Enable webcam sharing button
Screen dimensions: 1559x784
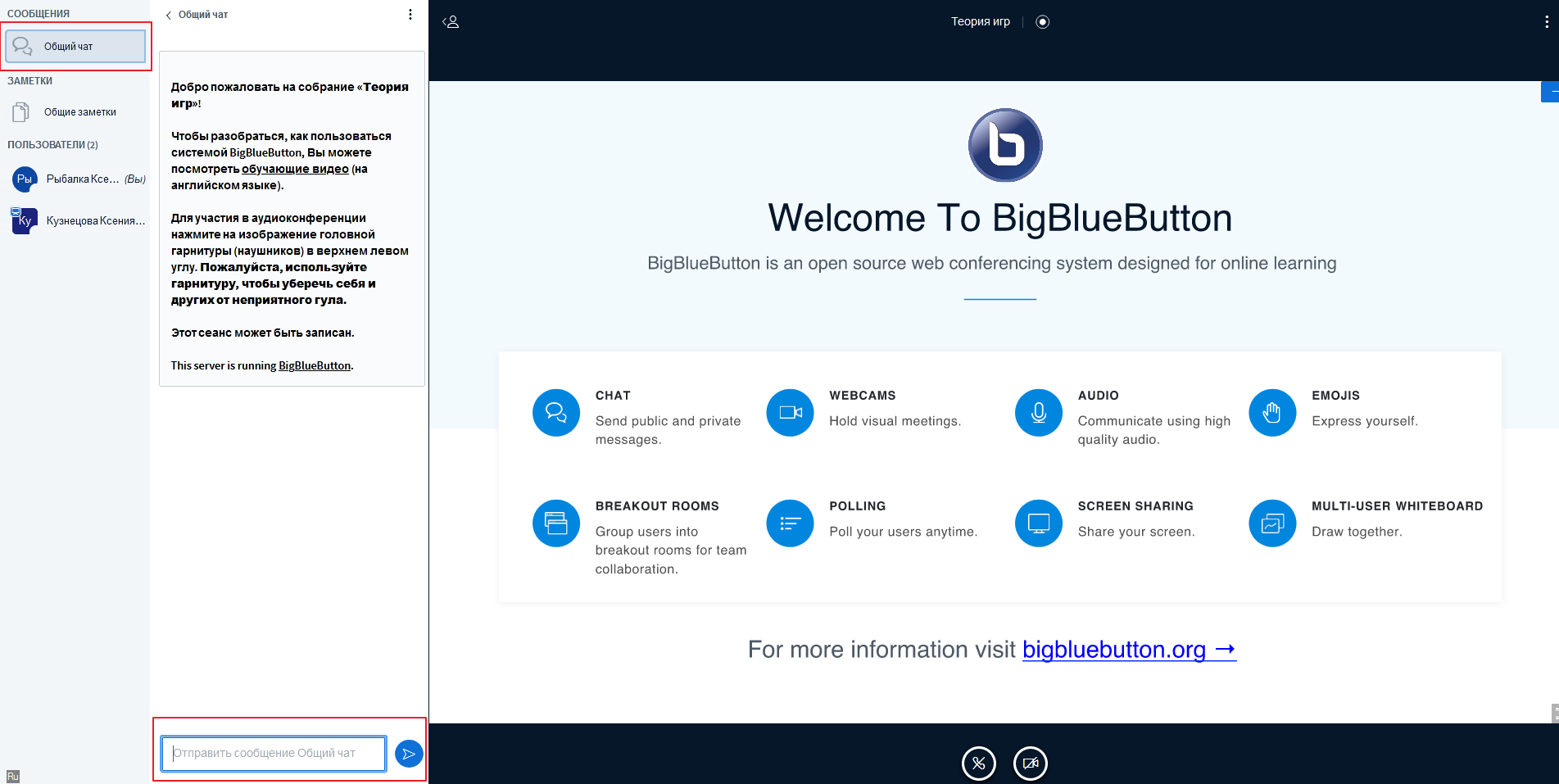tap(1030, 764)
